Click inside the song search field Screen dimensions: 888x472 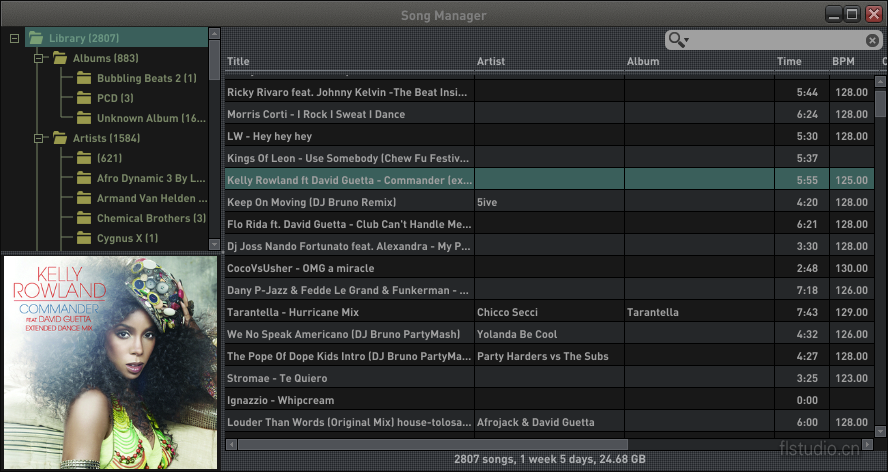(x=775, y=40)
